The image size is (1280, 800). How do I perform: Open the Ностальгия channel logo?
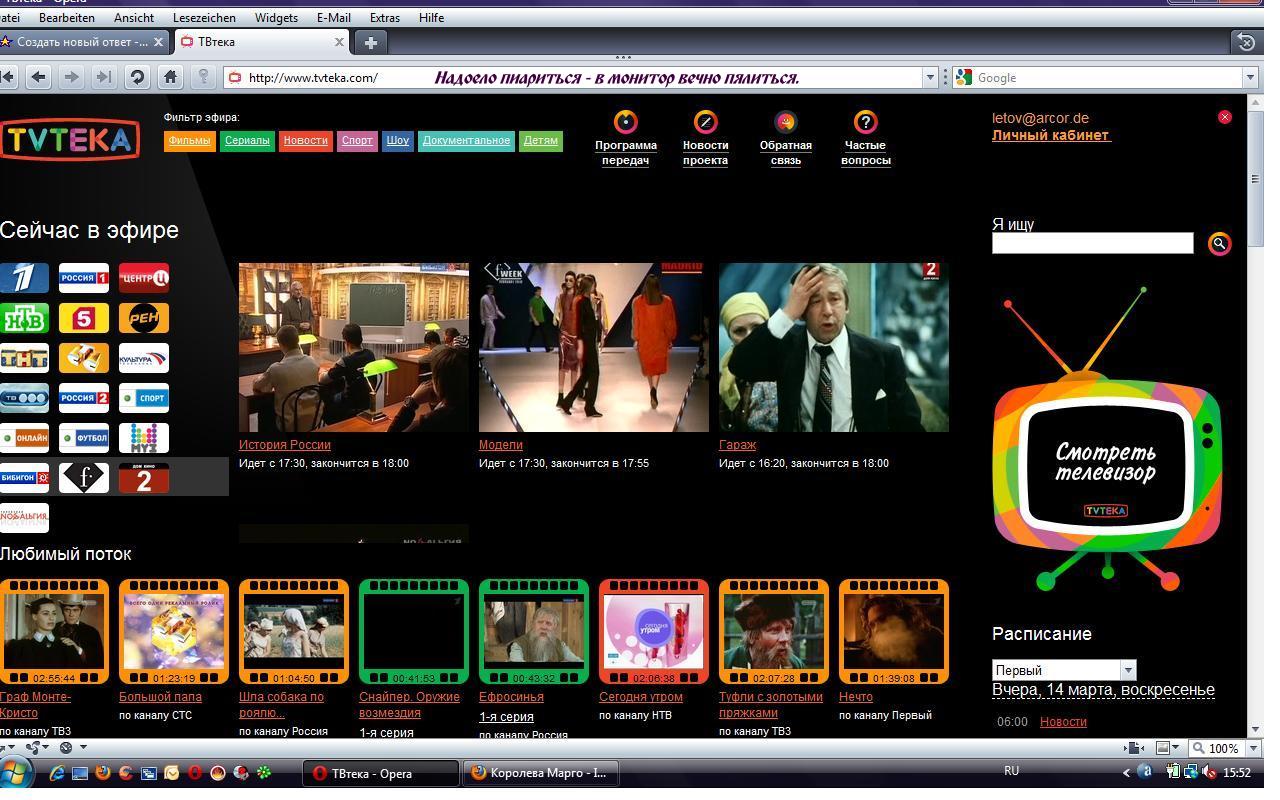[x=24, y=518]
